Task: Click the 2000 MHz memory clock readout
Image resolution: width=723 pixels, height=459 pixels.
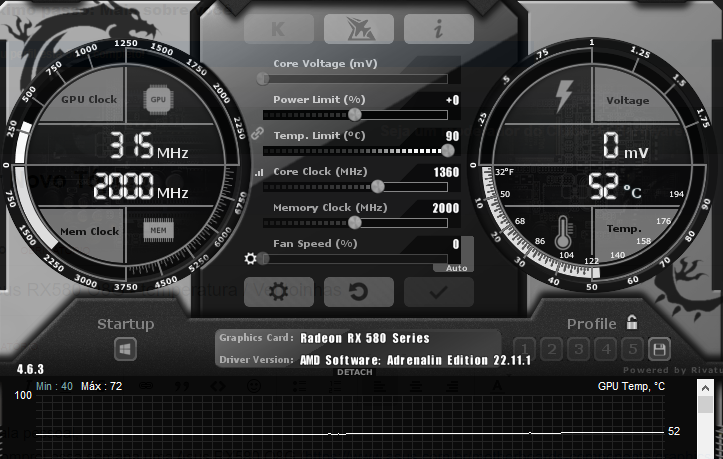Action: tap(141, 186)
